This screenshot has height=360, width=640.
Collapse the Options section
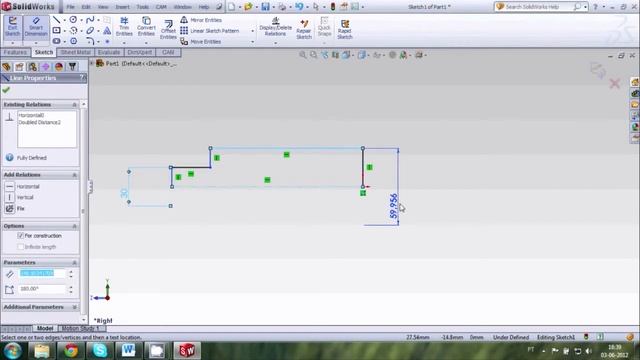coord(74,226)
